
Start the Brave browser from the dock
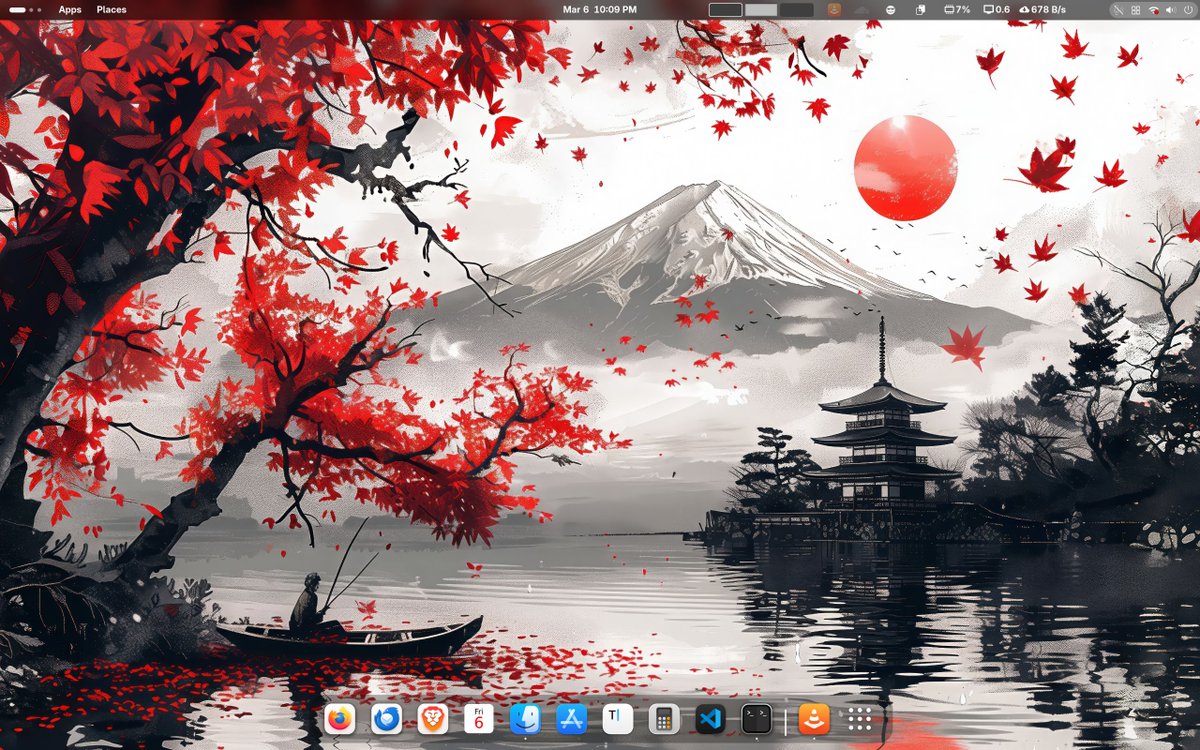tap(433, 719)
